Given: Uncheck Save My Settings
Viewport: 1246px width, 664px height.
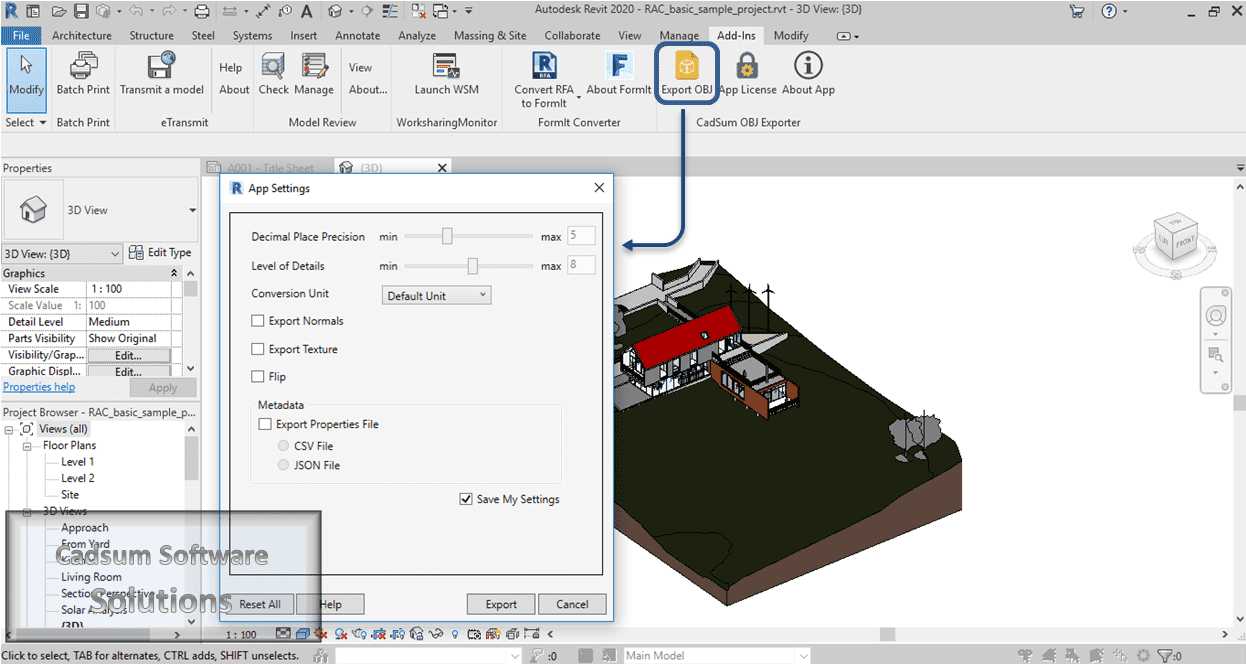Looking at the screenshot, I should [466, 499].
